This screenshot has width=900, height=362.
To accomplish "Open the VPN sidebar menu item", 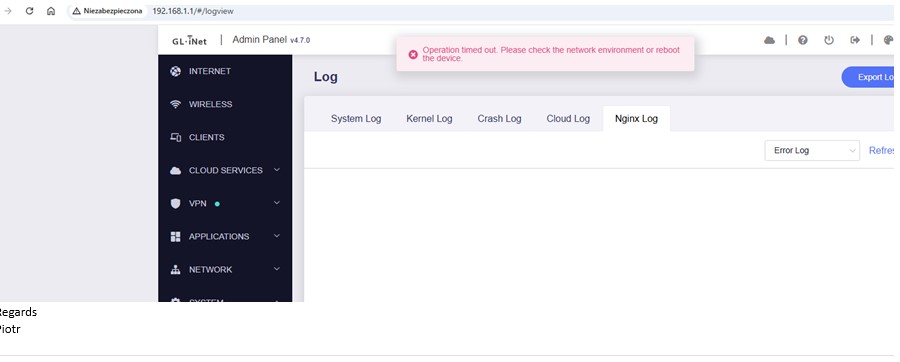I will coord(225,204).
